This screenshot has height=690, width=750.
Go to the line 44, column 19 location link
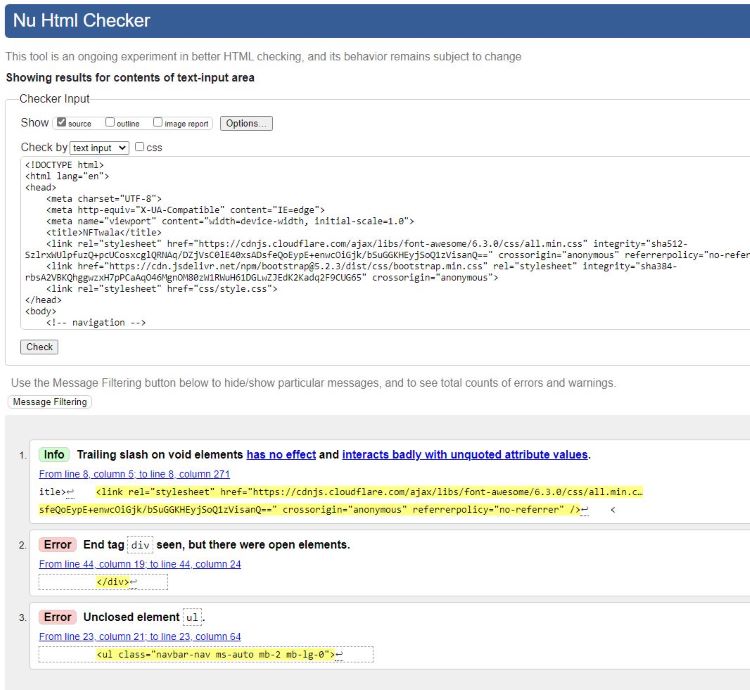(140, 564)
